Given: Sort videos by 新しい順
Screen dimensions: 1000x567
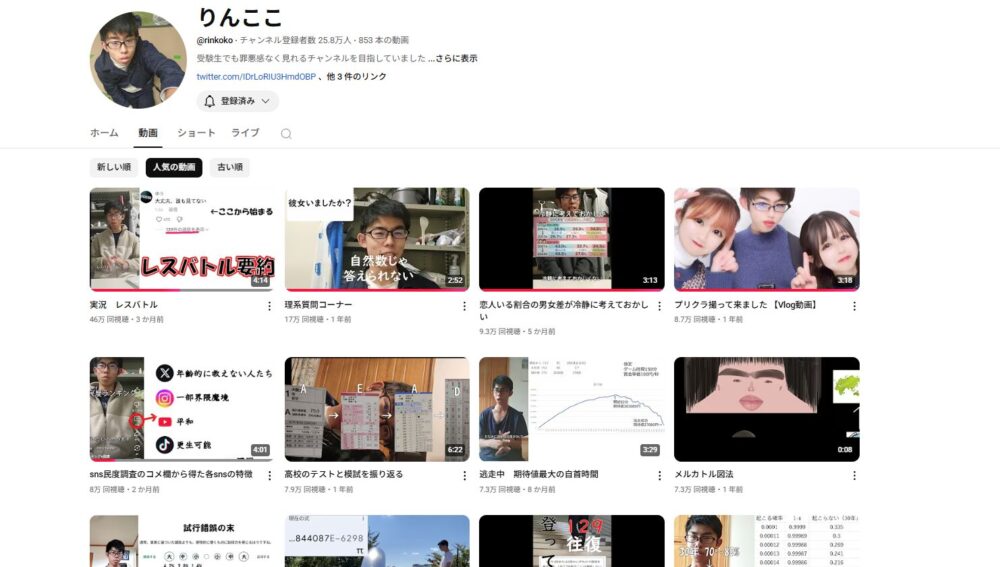Looking at the screenshot, I should [x=114, y=167].
